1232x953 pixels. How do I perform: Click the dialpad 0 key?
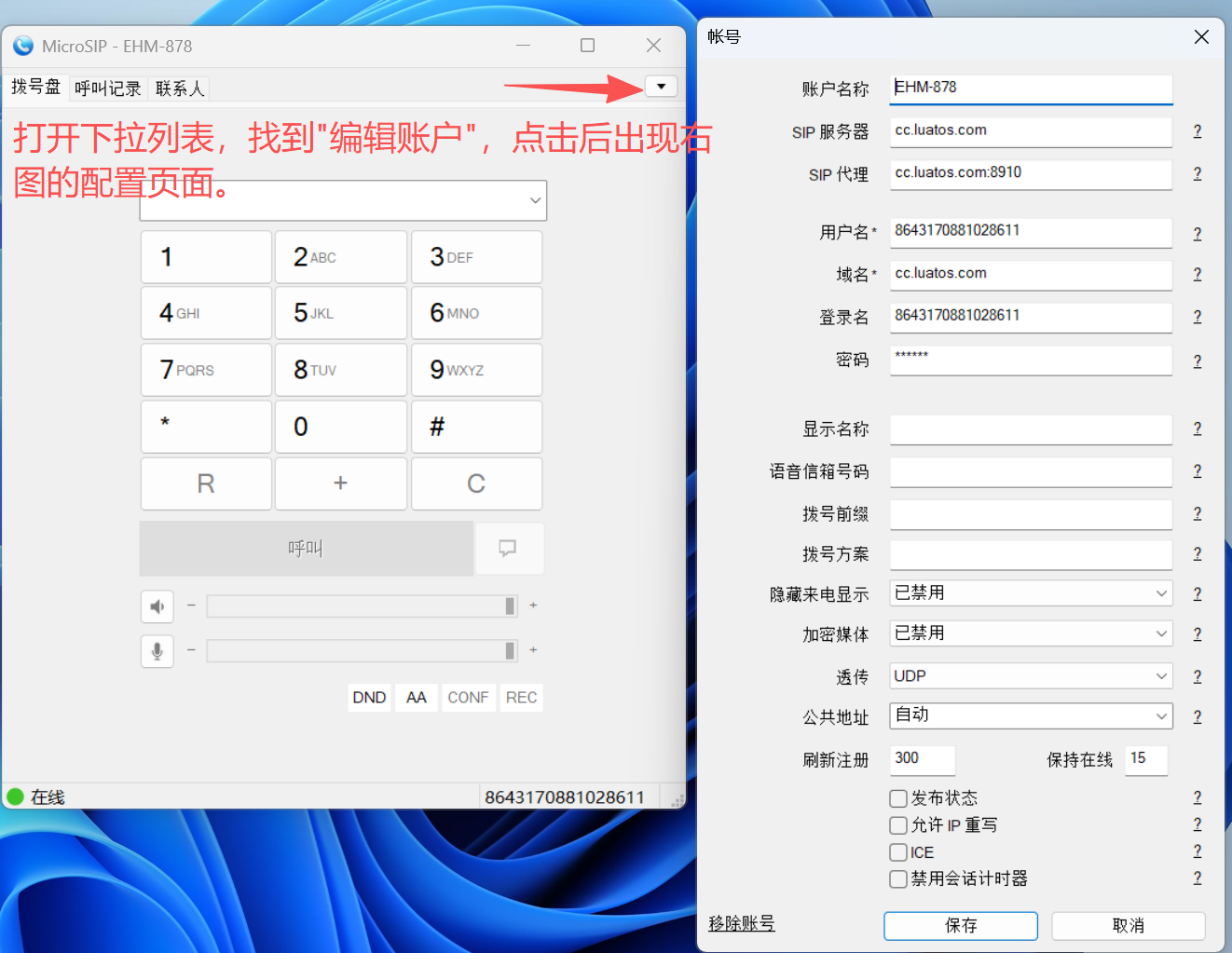click(341, 427)
